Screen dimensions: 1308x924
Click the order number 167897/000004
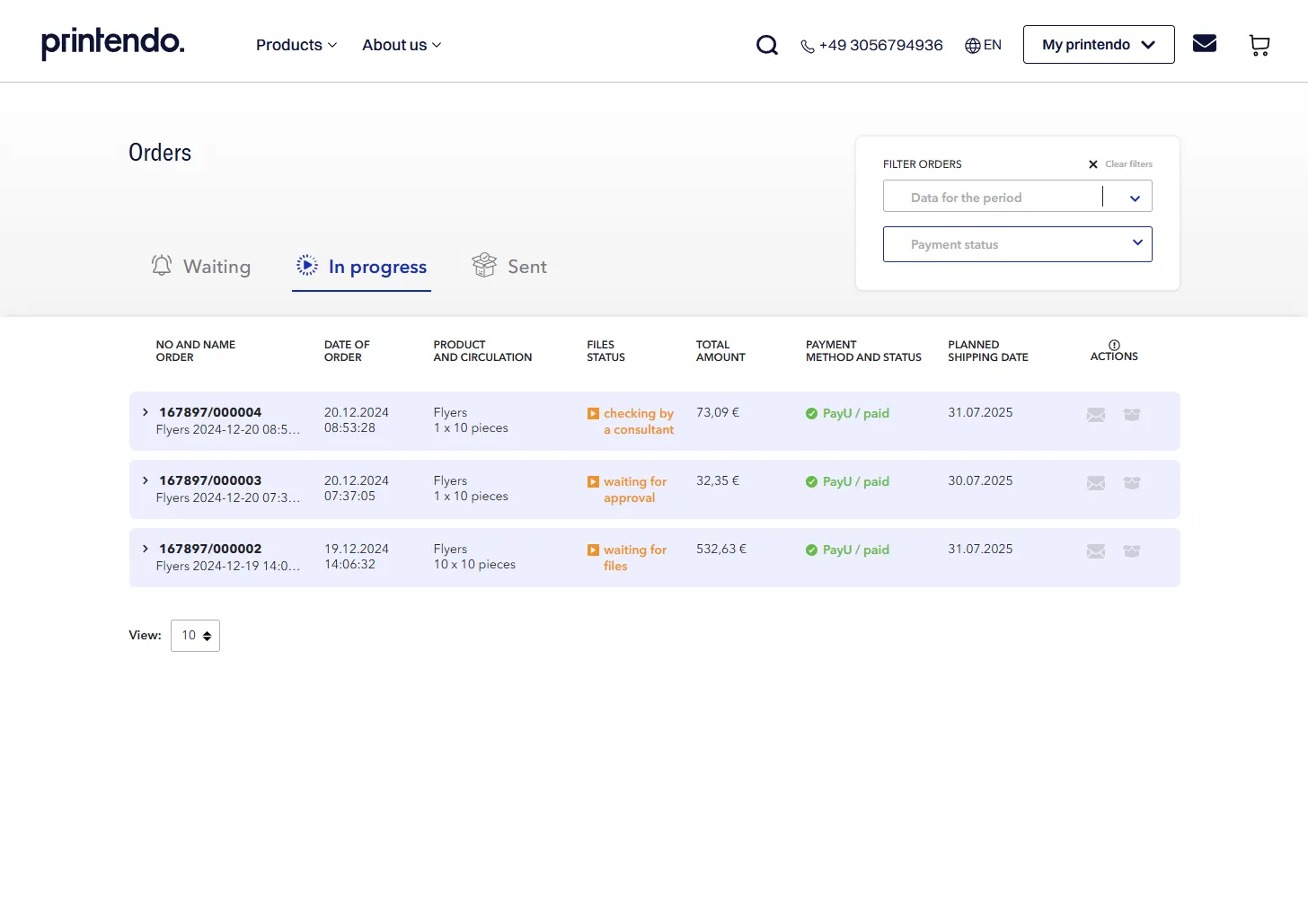[x=210, y=412]
